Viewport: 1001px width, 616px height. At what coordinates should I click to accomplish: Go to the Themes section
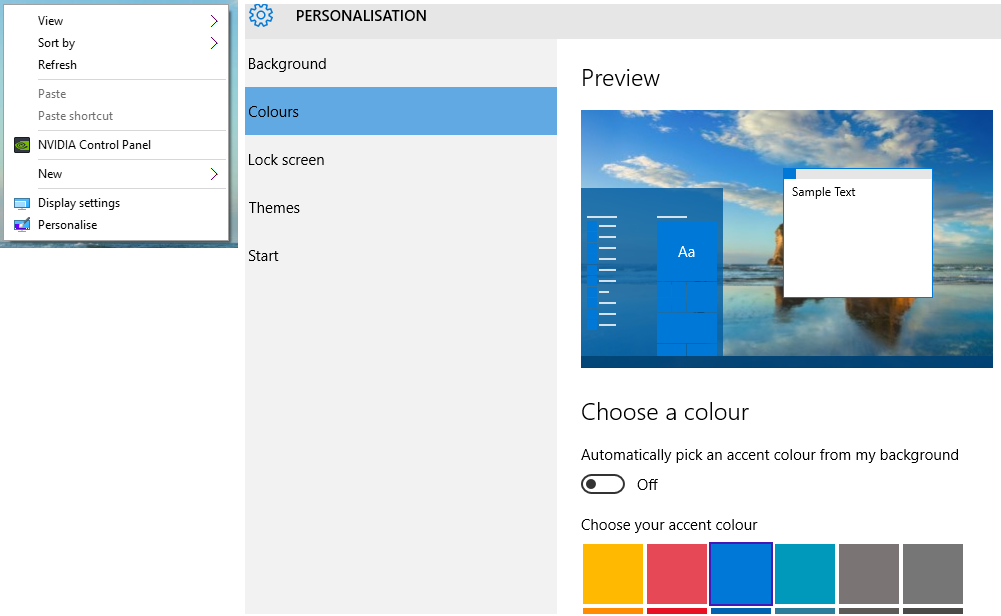(274, 208)
